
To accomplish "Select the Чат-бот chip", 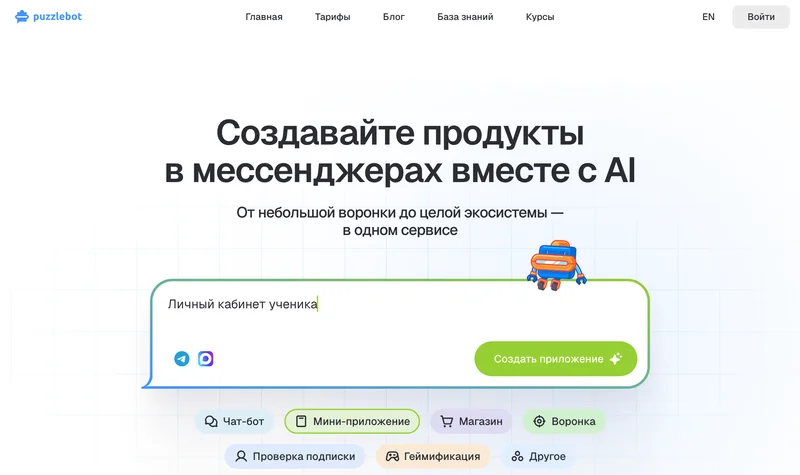I will (x=234, y=421).
